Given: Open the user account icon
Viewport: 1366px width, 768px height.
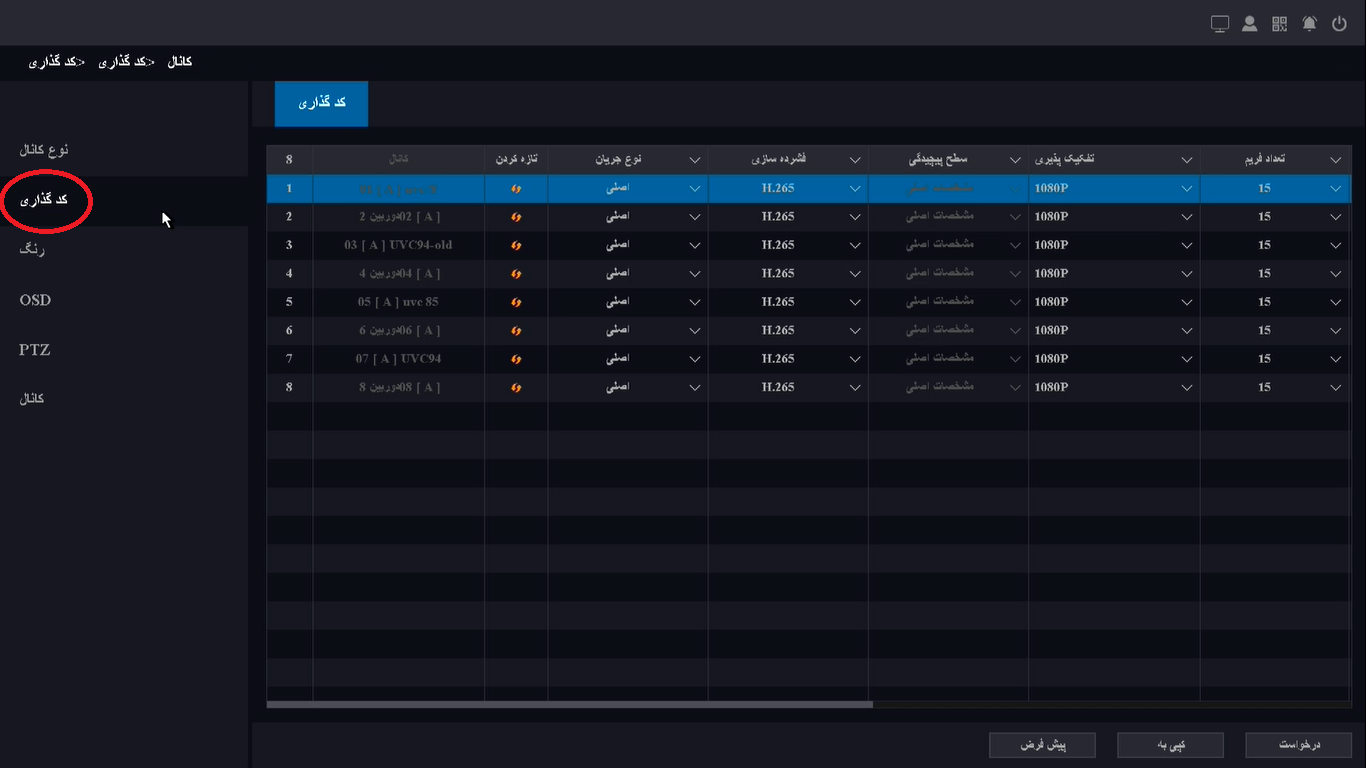Looking at the screenshot, I should click(1250, 24).
